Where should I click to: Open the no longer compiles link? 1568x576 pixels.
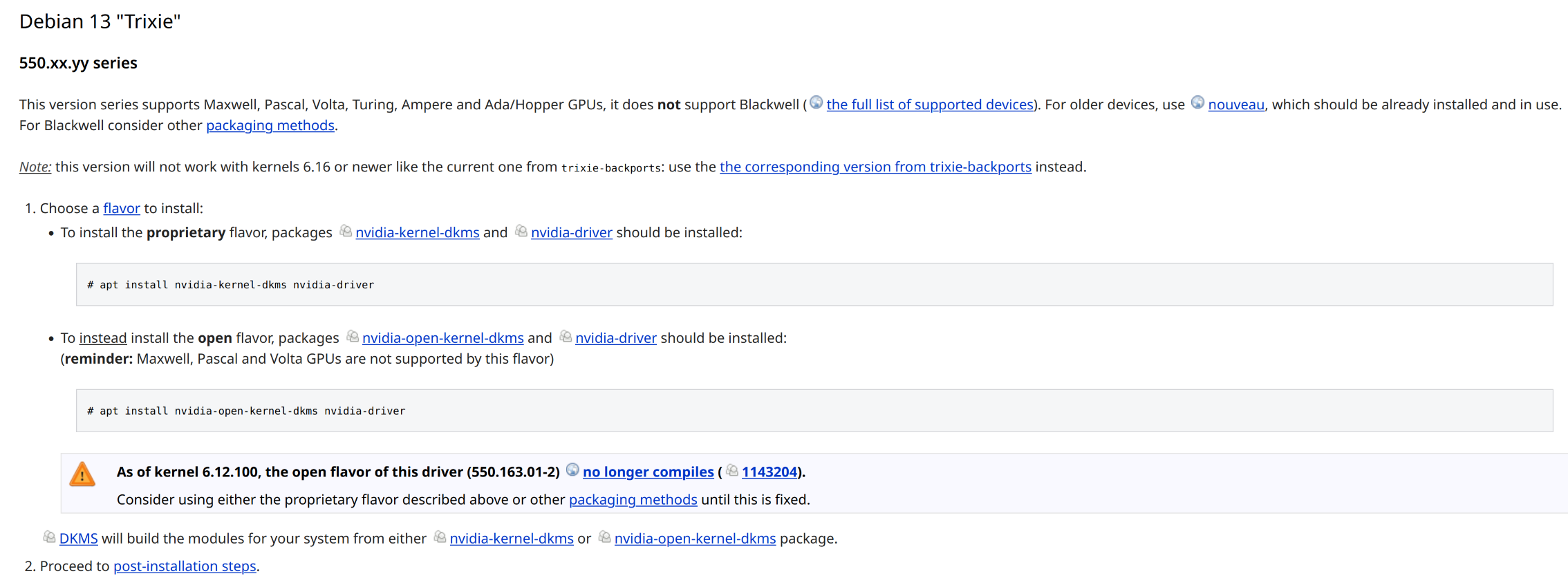point(648,472)
